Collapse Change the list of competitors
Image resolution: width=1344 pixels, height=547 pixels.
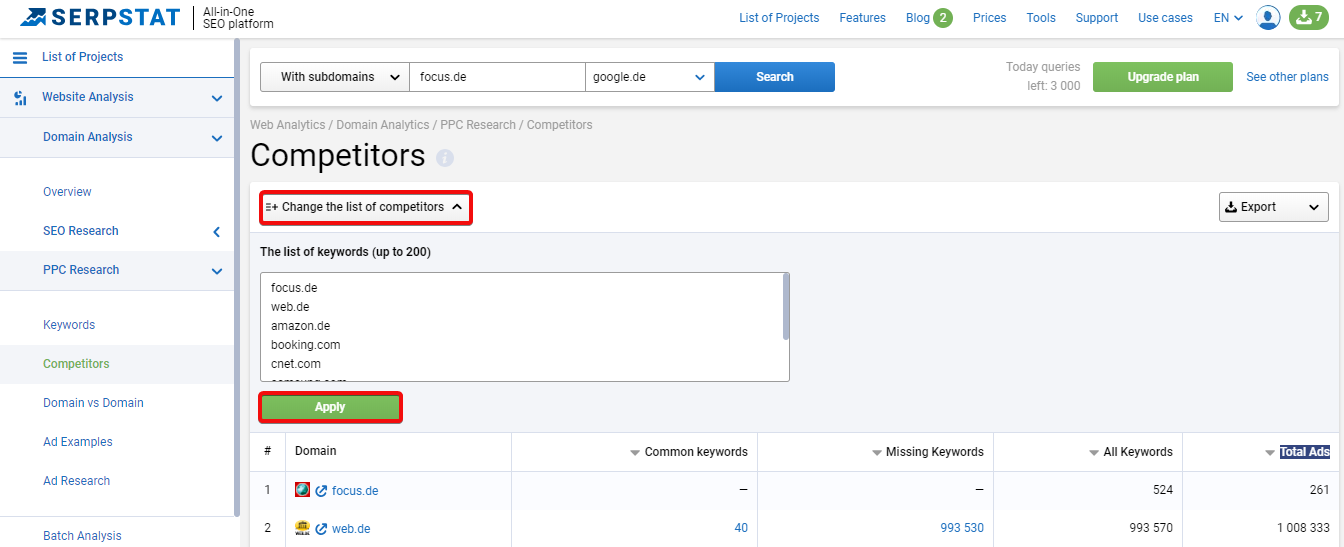(x=365, y=207)
